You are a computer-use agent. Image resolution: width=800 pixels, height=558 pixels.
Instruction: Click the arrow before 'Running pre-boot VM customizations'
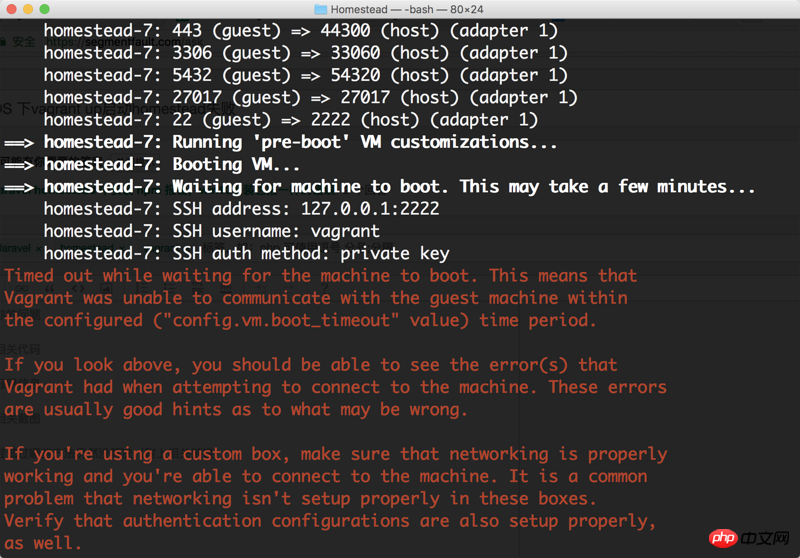pyautogui.click(x=19, y=142)
